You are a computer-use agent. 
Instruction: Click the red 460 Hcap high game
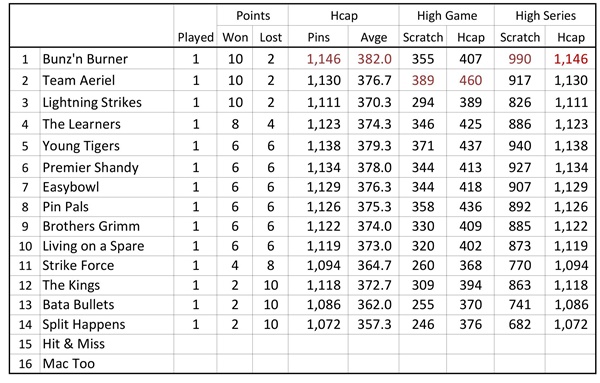470,80
